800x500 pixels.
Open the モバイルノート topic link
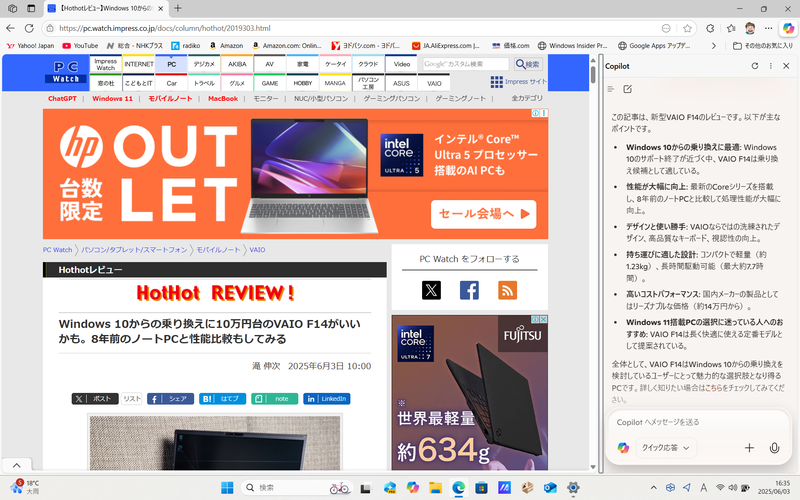170,98
